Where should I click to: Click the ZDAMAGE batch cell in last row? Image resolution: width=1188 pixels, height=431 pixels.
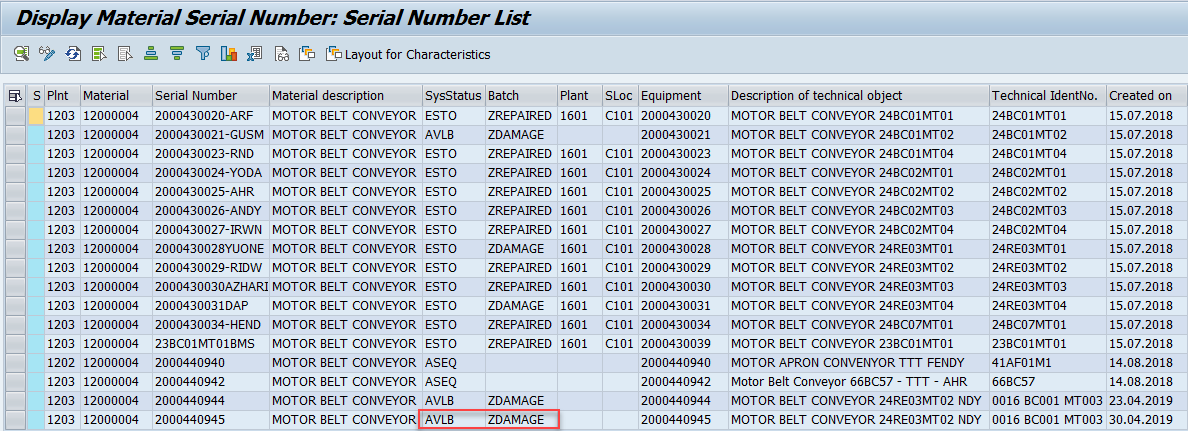click(x=516, y=420)
